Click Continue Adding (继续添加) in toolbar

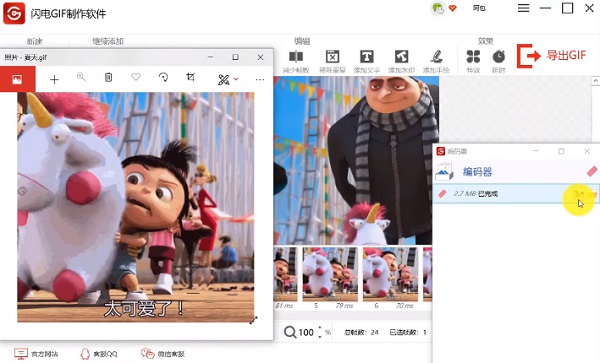tap(108, 41)
